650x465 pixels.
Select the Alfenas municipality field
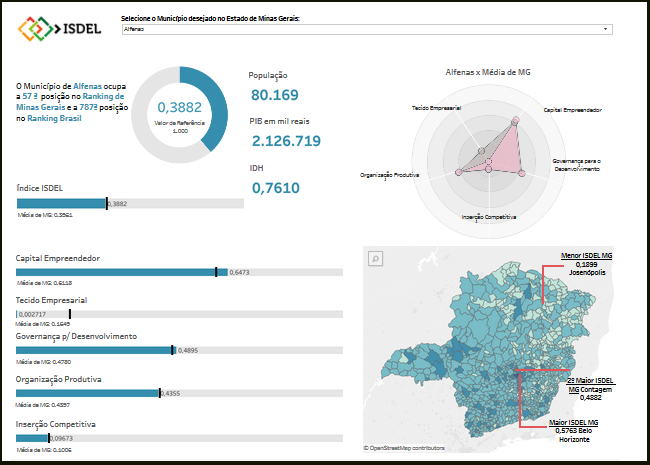tap(360, 30)
